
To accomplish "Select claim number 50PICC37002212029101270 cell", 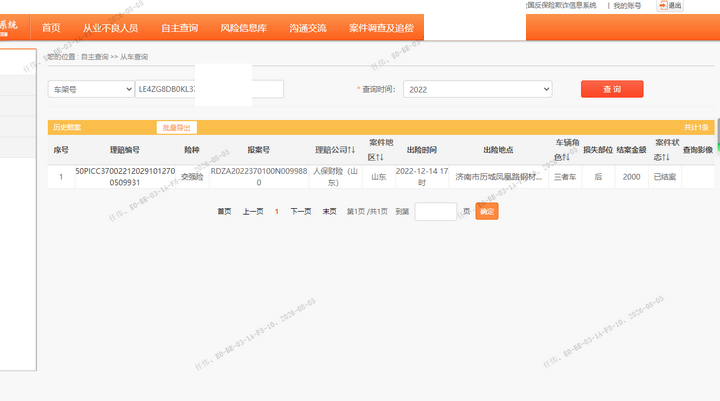I will pyautogui.click(x=125, y=177).
